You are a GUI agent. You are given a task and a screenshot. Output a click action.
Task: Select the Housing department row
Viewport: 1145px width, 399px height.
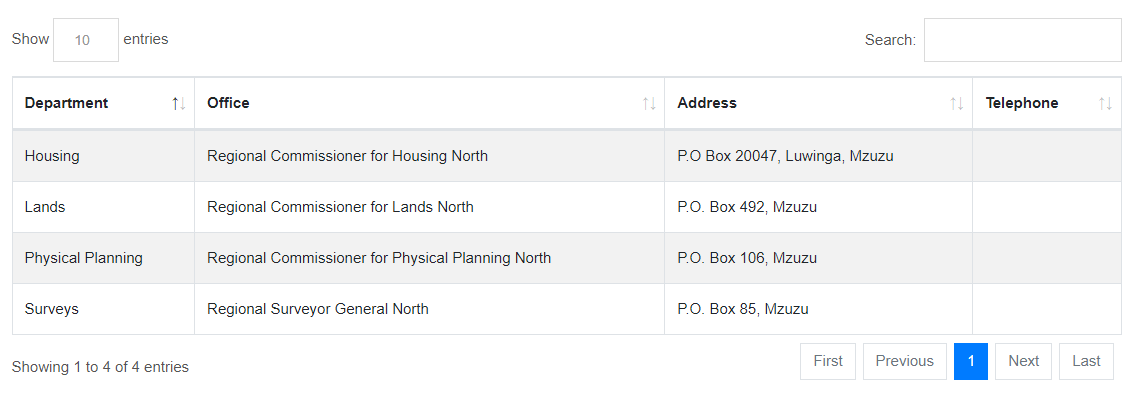pos(567,156)
